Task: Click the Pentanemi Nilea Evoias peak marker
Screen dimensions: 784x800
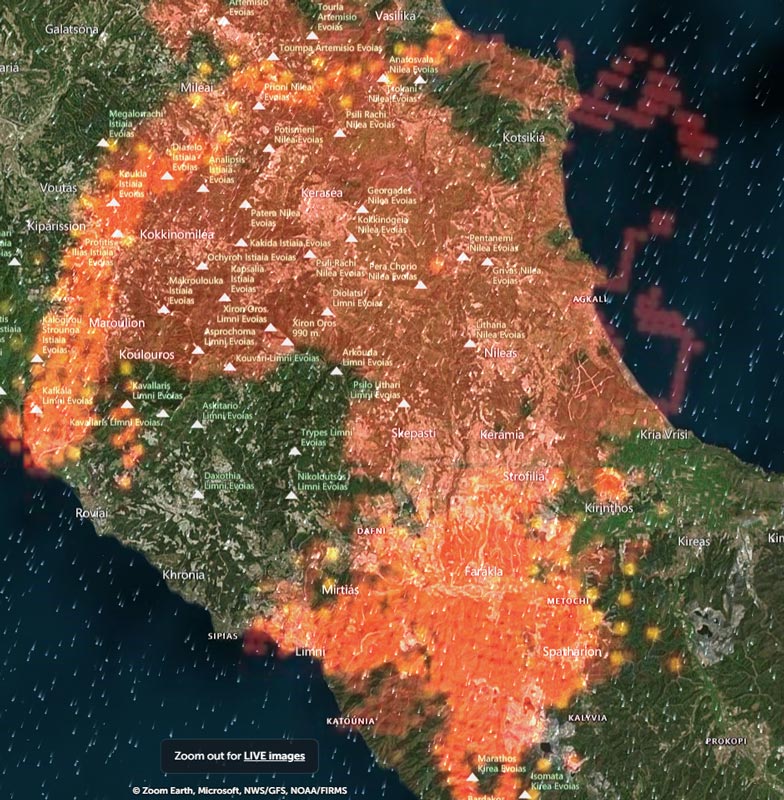Action: tap(463, 257)
